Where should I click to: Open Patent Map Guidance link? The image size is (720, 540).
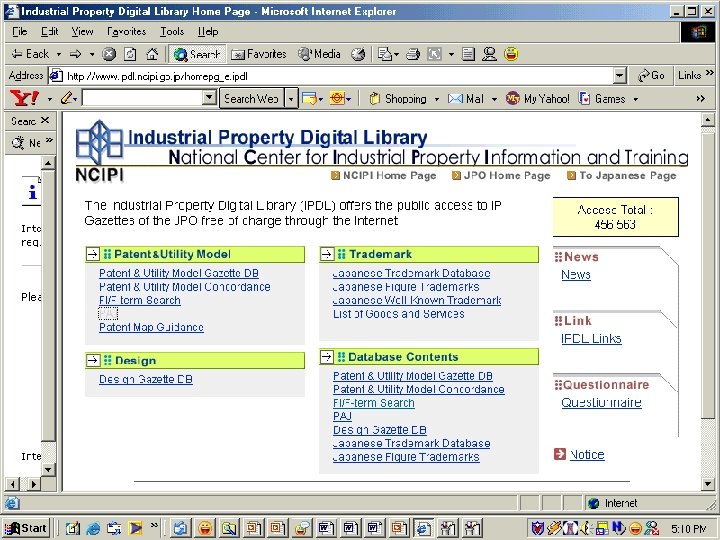pos(151,327)
